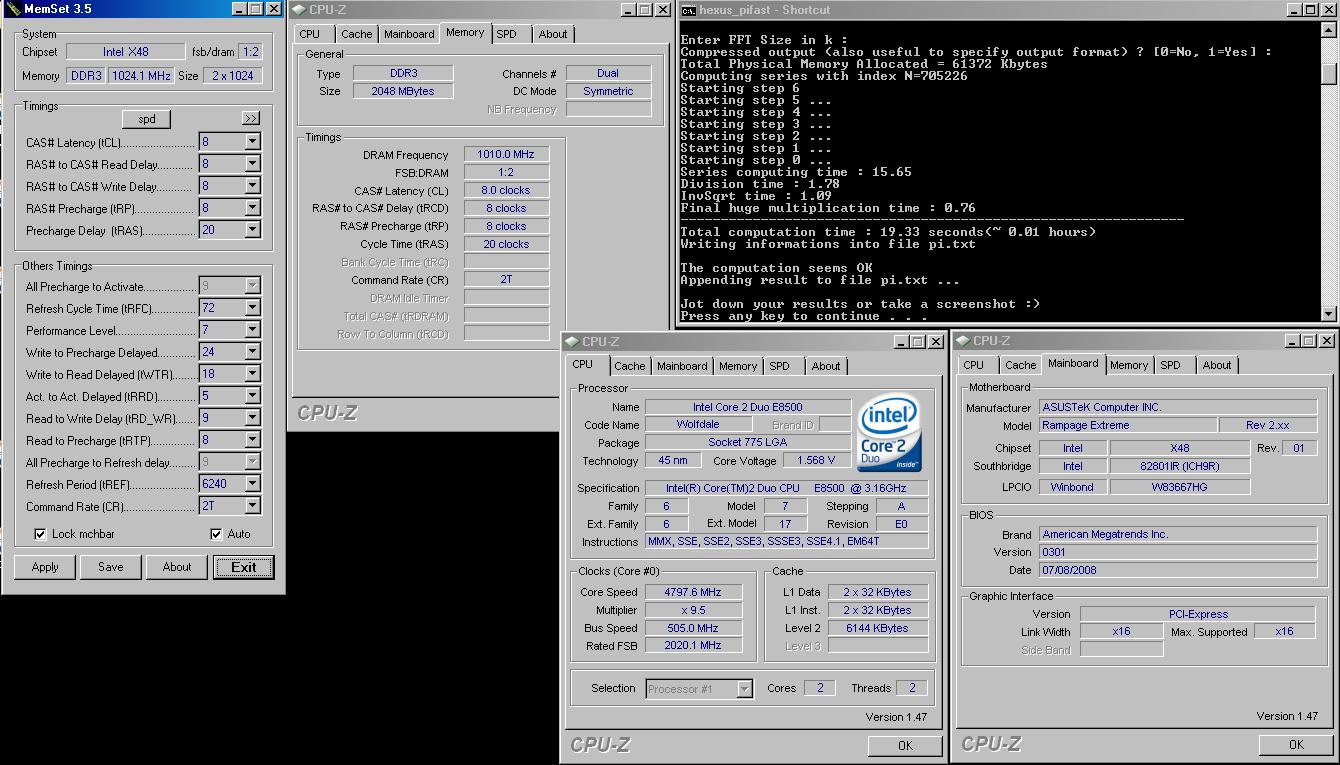
Task: Click the Apply button in MemSet
Action: pos(45,567)
